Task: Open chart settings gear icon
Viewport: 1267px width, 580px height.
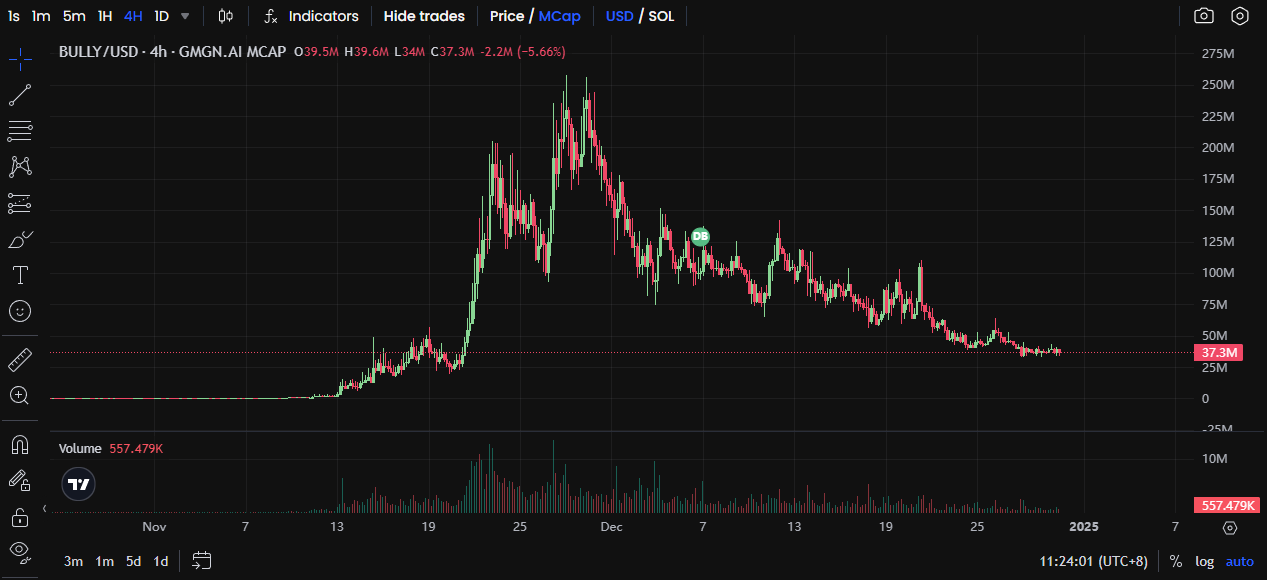Action: click(x=1240, y=16)
